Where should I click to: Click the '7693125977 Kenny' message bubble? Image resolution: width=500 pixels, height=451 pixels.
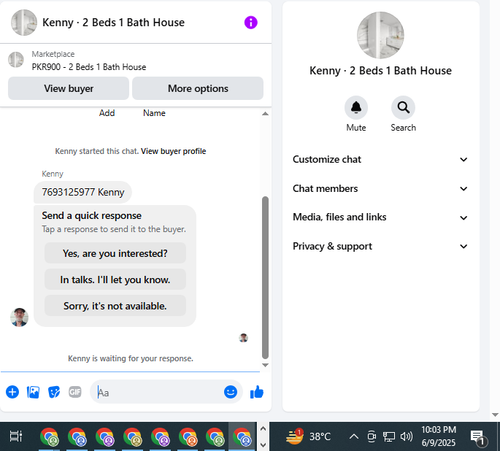pos(83,192)
